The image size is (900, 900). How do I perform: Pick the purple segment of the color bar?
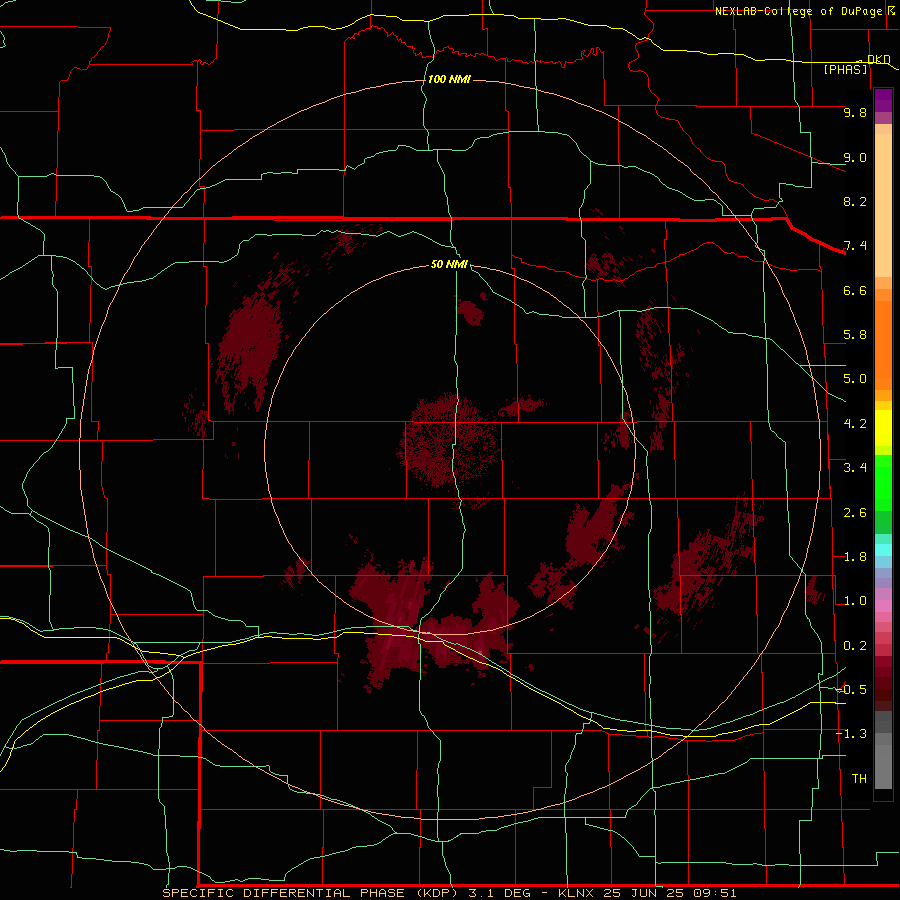[883, 101]
